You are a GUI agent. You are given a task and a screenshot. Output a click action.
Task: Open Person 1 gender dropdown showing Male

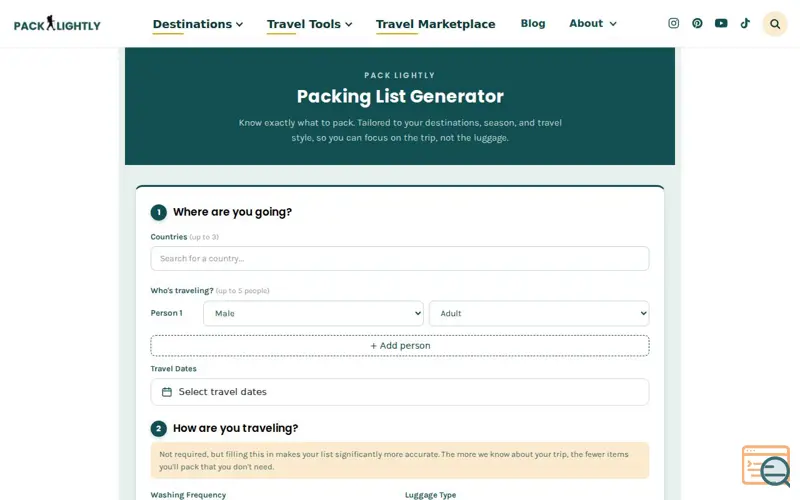pos(313,313)
